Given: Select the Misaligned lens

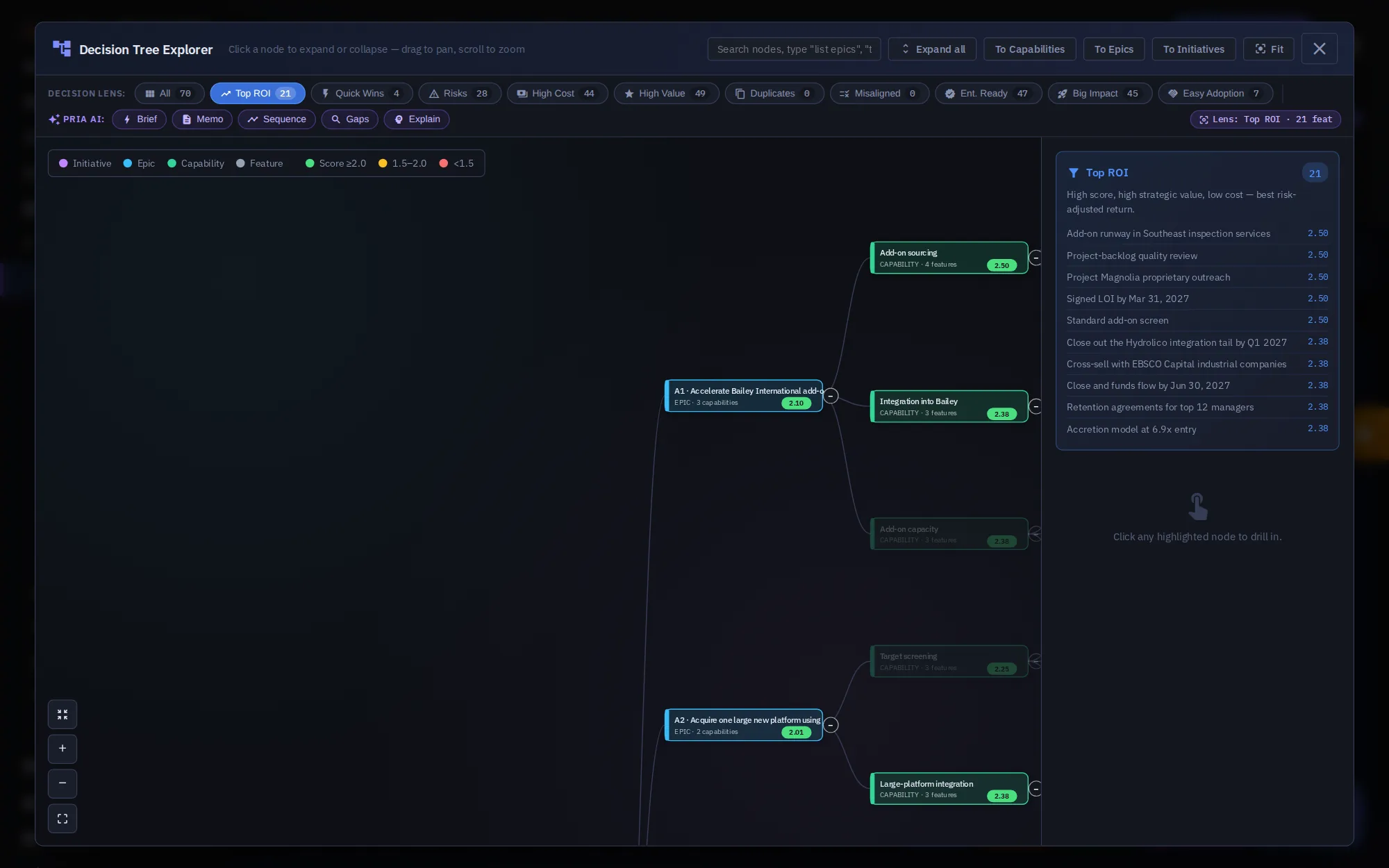Looking at the screenshot, I should 879,94.
